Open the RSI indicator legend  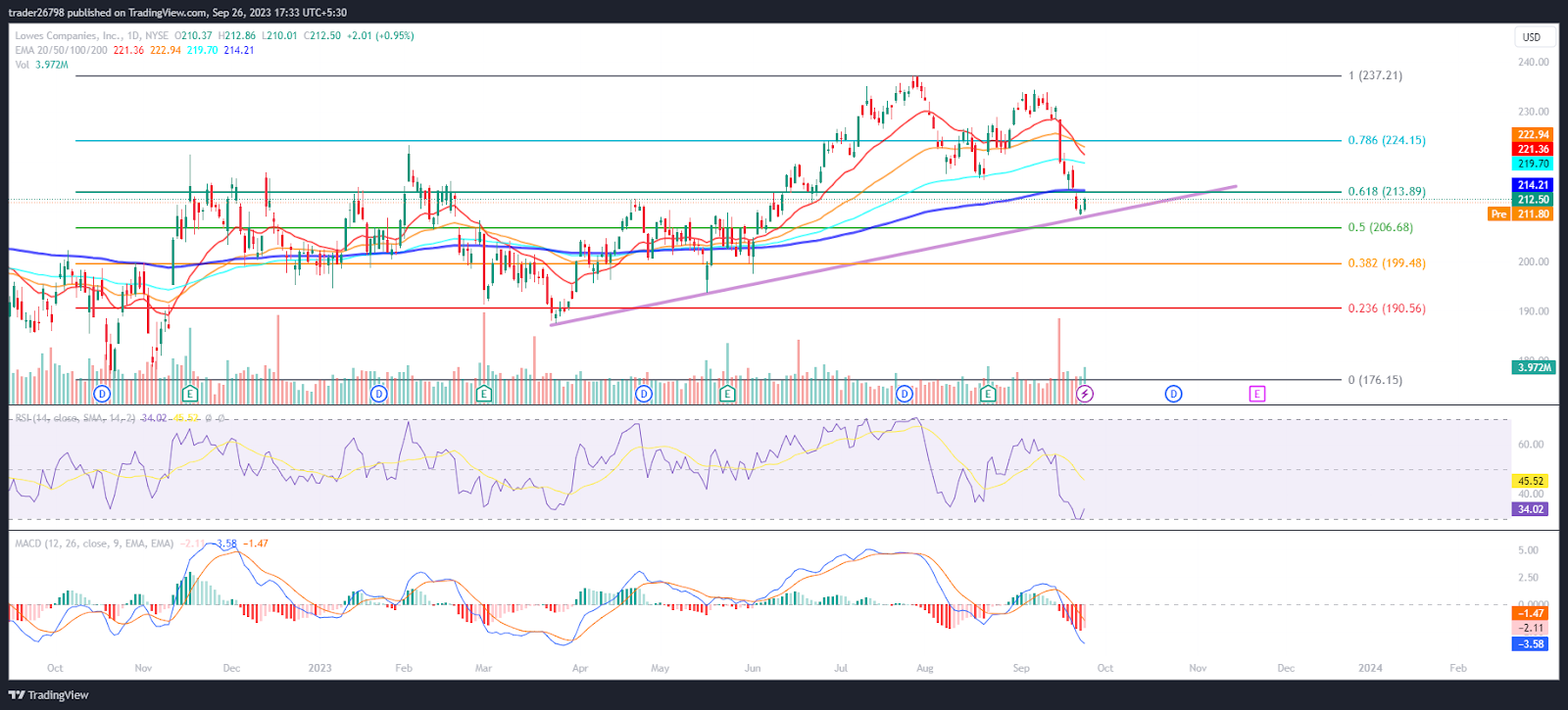coord(76,418)
